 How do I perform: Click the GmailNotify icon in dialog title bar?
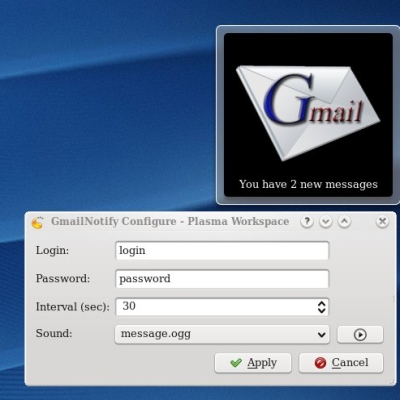click(38, 222)
